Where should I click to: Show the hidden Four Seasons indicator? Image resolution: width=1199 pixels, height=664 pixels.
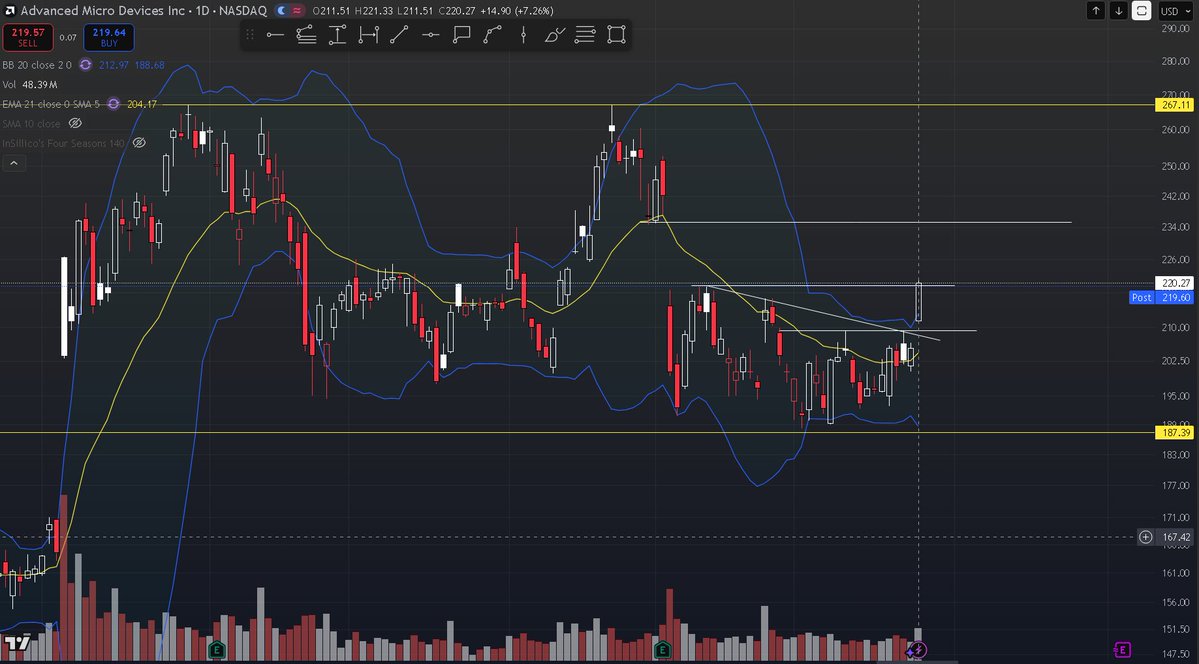tap(139, 143)
